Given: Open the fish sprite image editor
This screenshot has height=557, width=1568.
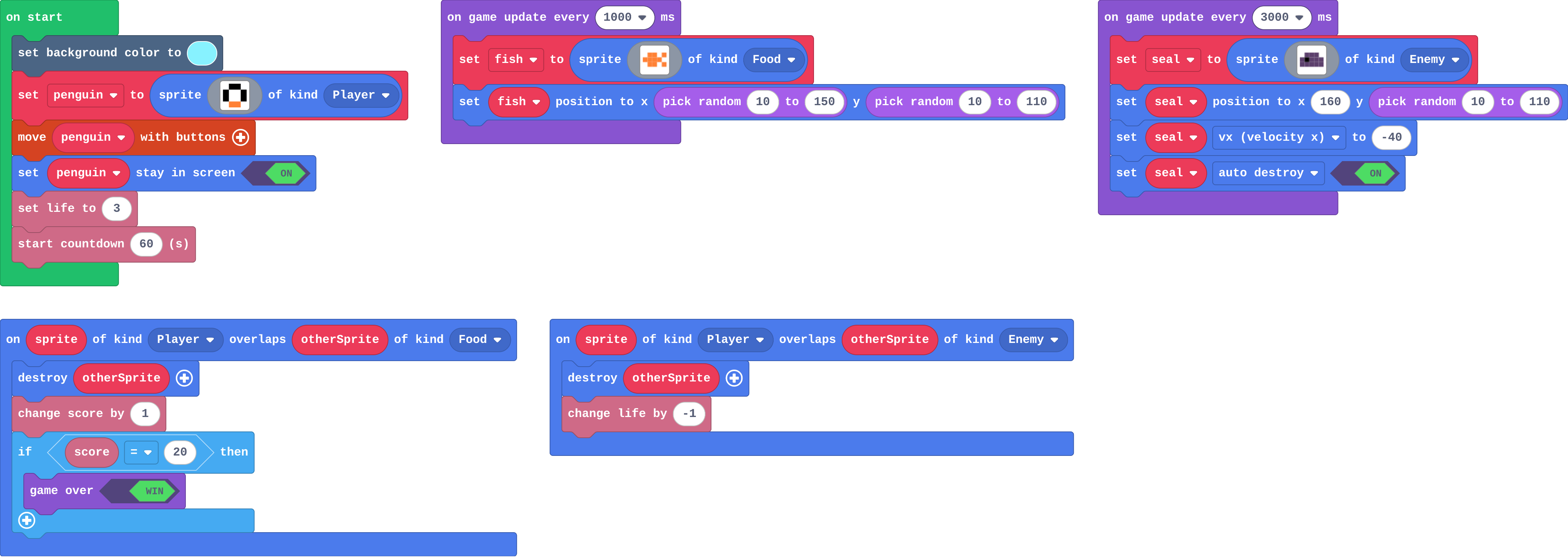Looking at the screenshot, I should point(654,60).
